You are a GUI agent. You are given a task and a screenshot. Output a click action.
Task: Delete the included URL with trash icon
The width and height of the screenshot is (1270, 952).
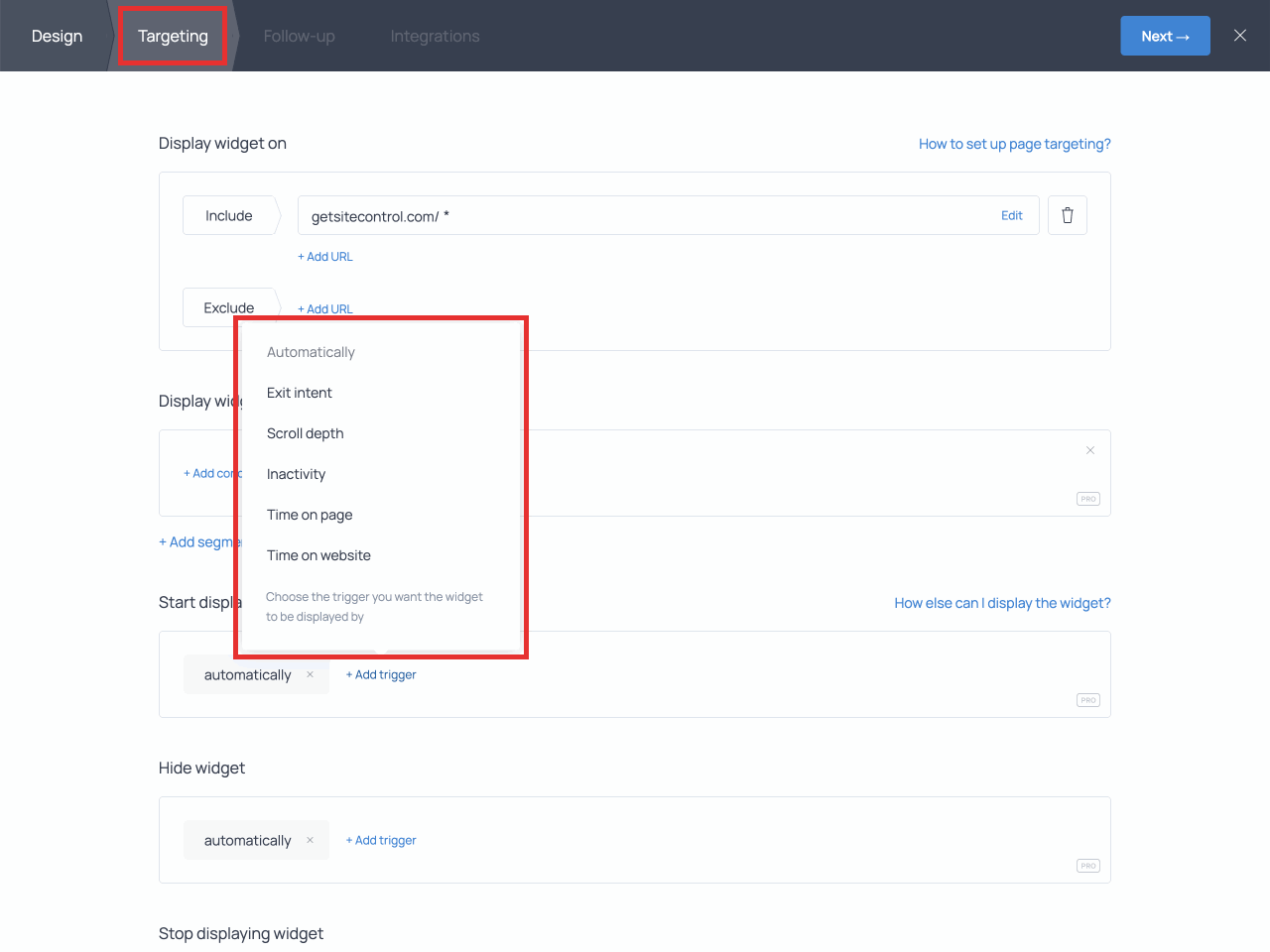[x=1067, y=215]
